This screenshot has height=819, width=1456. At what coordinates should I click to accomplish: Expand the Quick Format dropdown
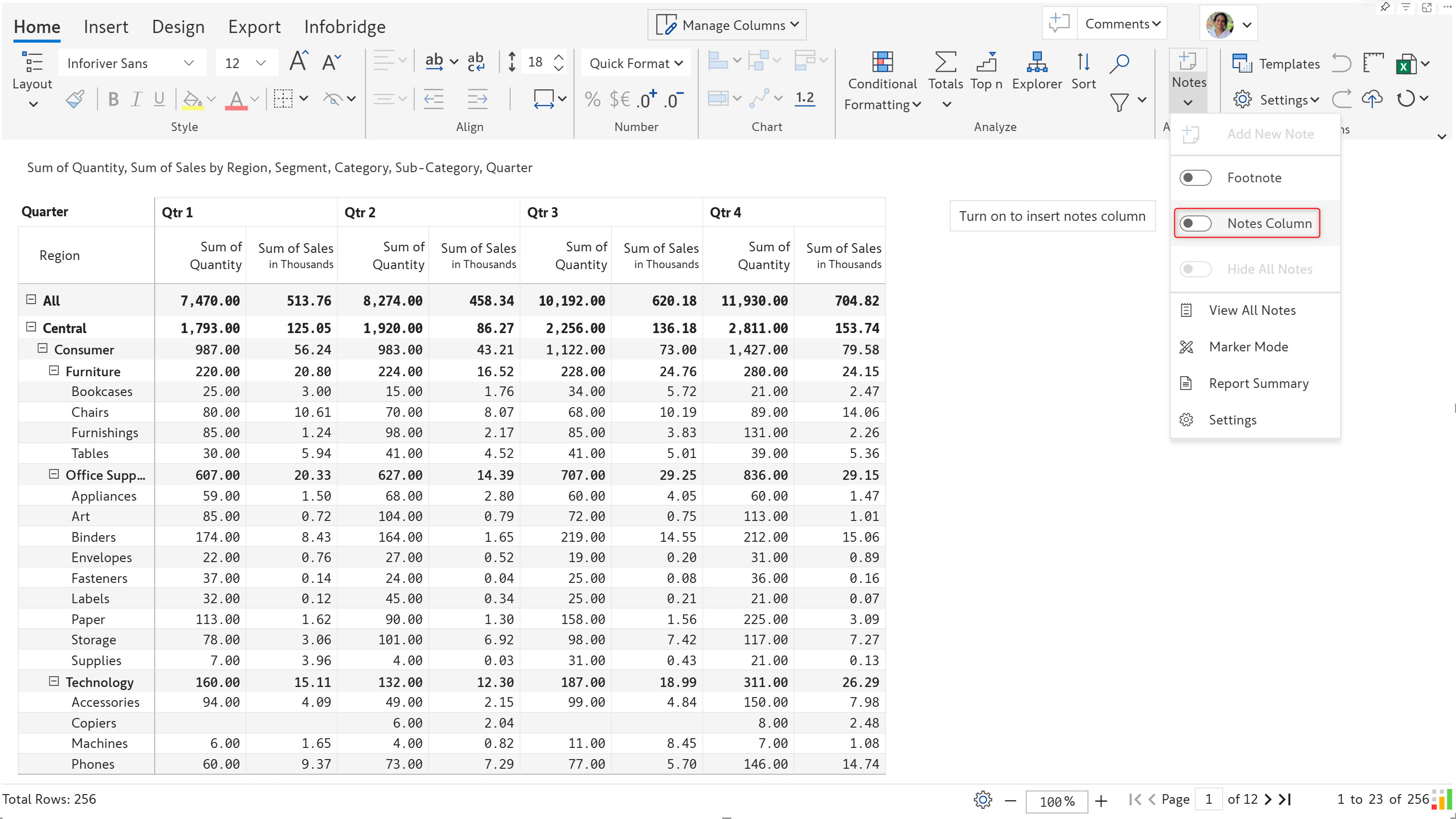coord(635,63)
